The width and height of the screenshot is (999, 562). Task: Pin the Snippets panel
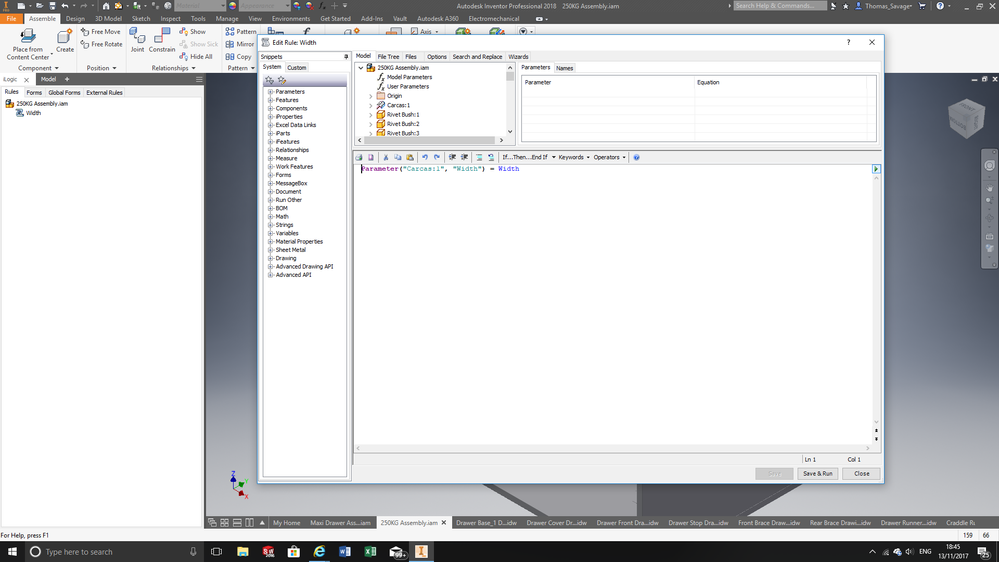tap(346, 57)
